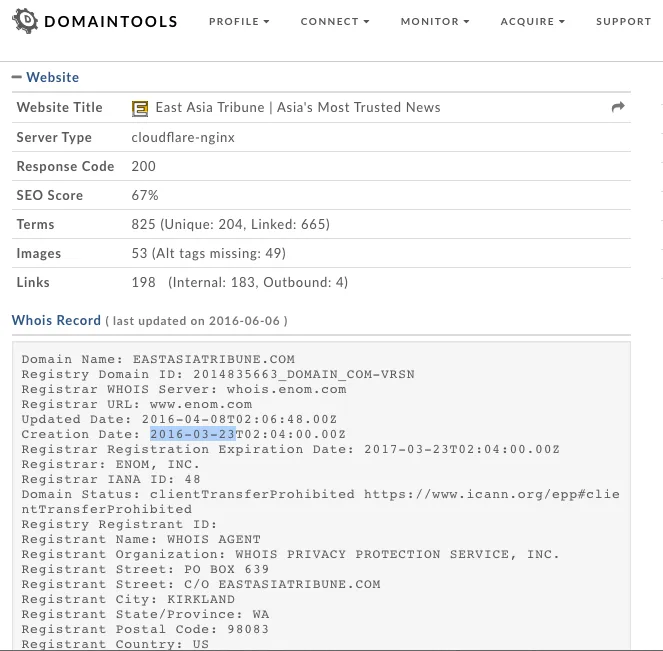Image resolution: width=663 pixels, height=651 pixels.
Task: Click the East Asia Tribune website title text
Action: point(298,107)
